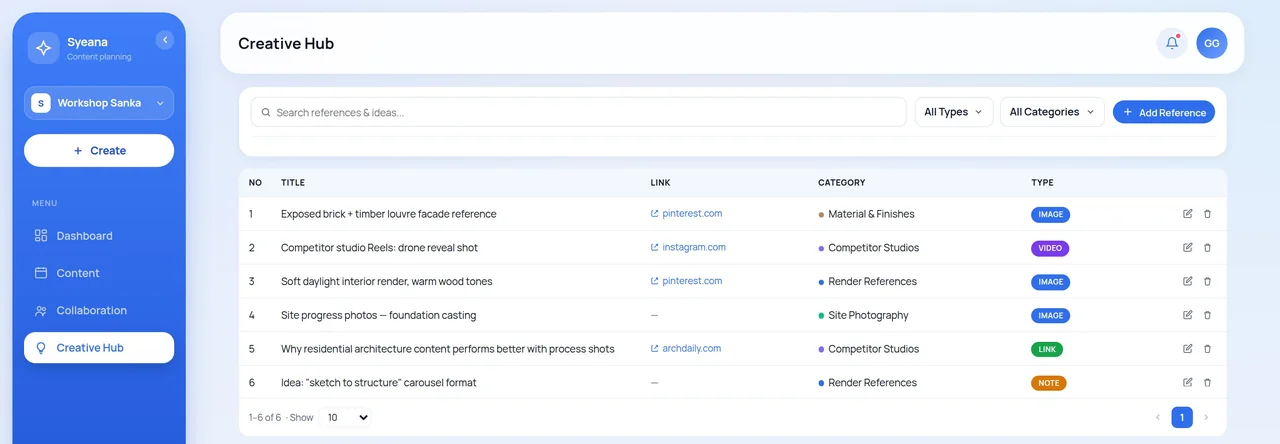Delete the Site progress photos row
Viewport: 1280px width, 444px height.
tap(1207, 315)
